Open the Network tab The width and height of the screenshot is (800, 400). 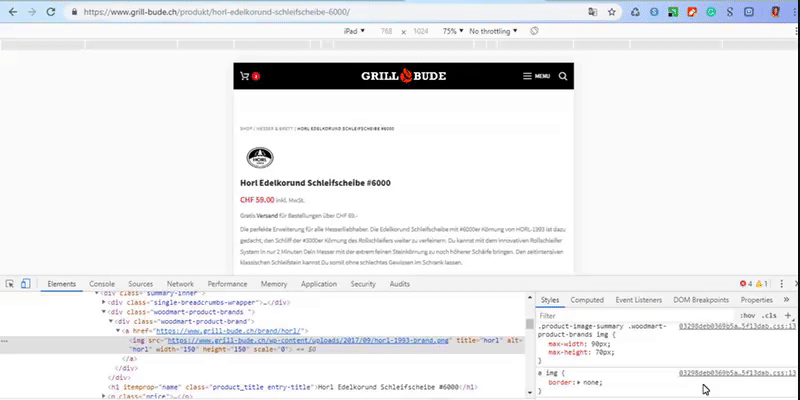point(180,284)
